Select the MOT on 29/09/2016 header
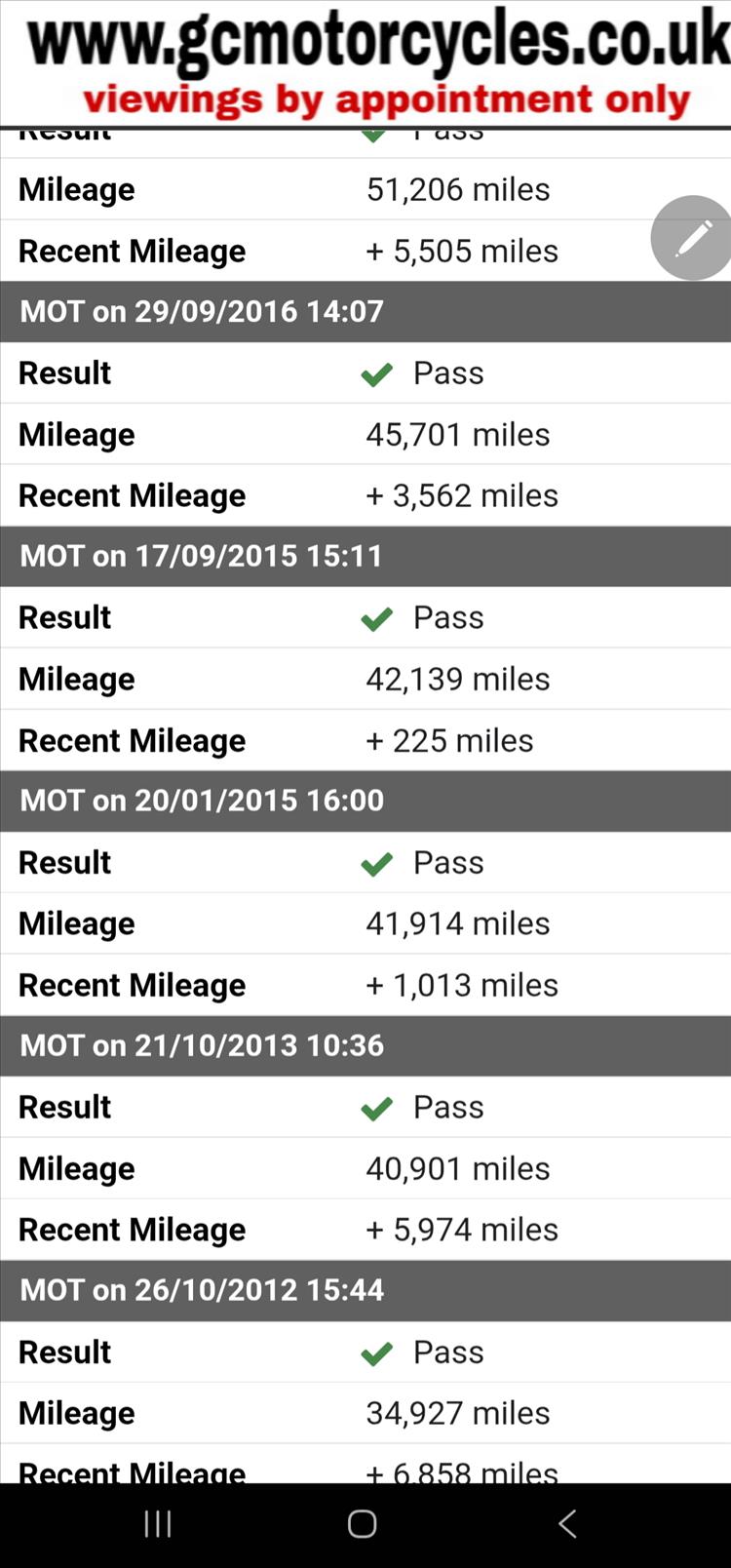The width and height of the screenshot is (731, 1568). (202, 312)
